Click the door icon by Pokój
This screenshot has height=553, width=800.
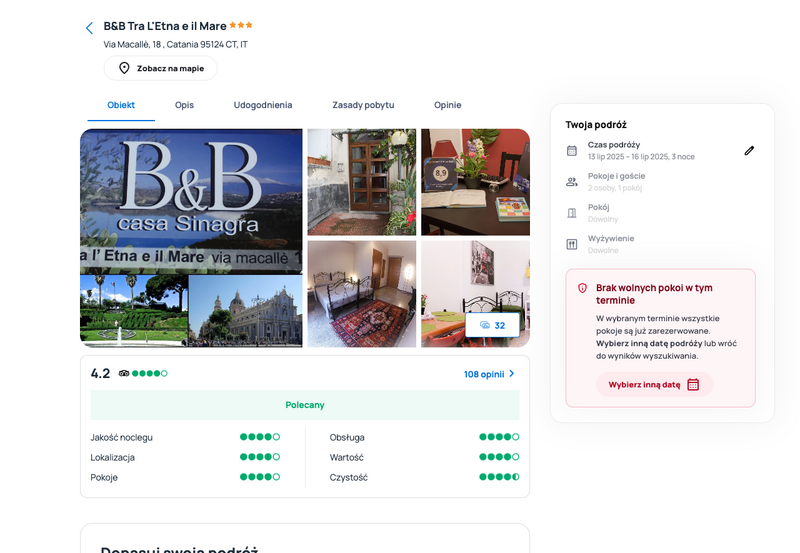(572, 213)
